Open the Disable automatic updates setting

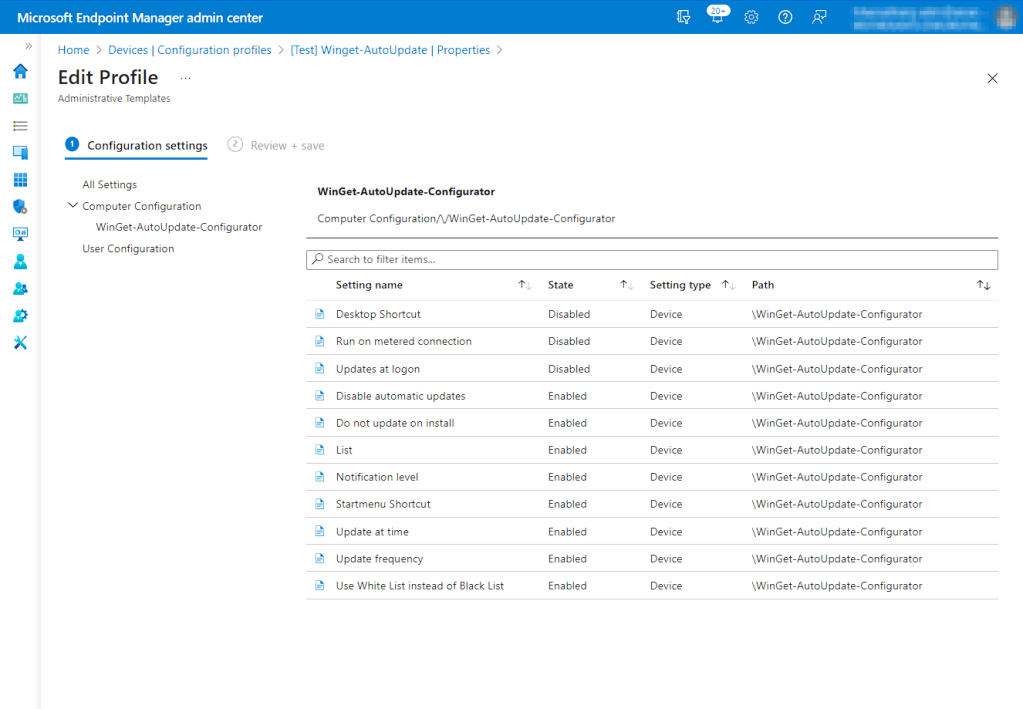pyautogui.click(x=402, y=395)
